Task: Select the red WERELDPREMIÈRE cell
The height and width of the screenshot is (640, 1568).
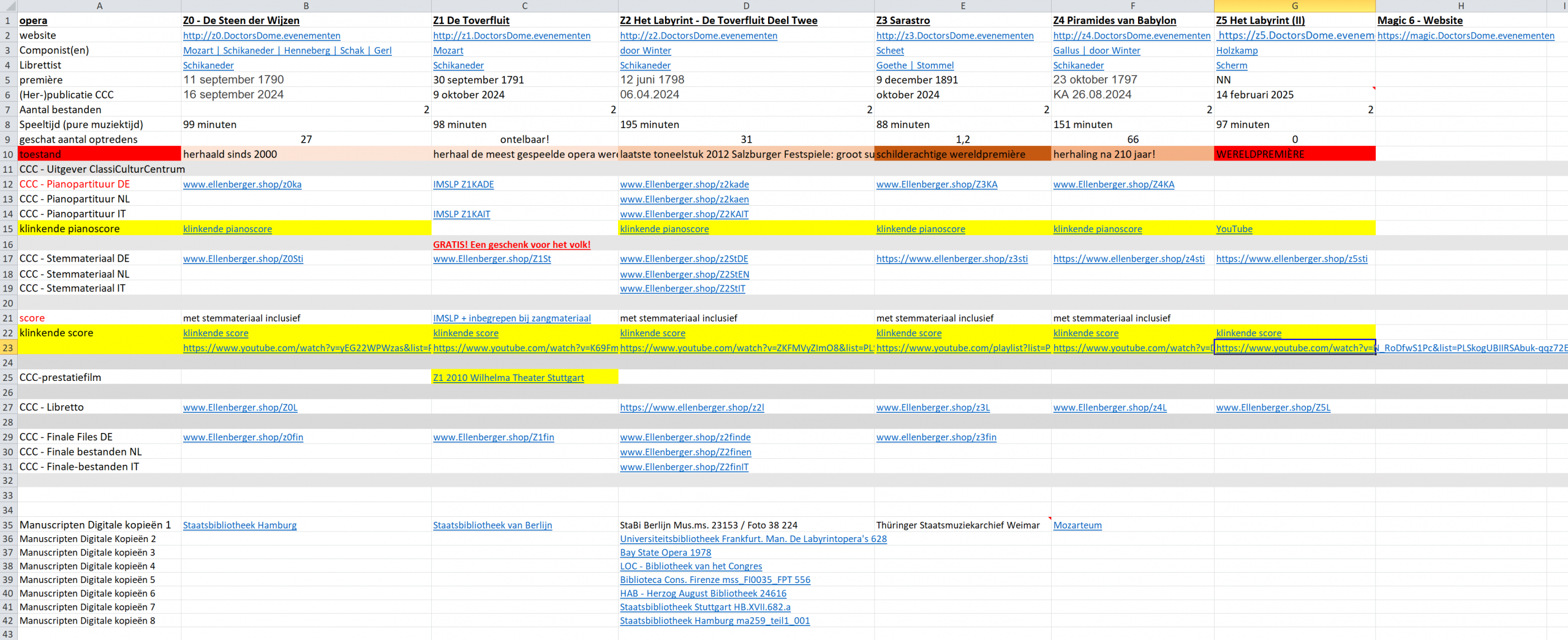Action: click(1294, 154)
